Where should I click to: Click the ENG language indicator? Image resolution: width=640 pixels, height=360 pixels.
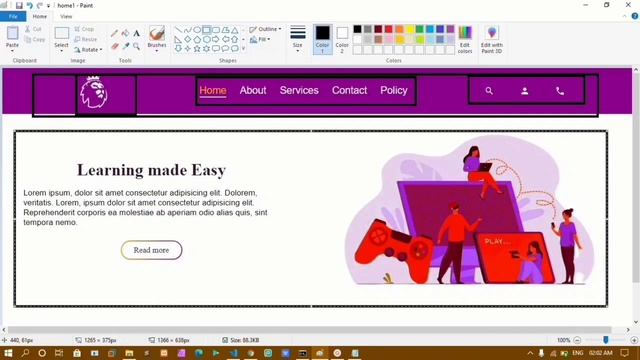point(578,353)
